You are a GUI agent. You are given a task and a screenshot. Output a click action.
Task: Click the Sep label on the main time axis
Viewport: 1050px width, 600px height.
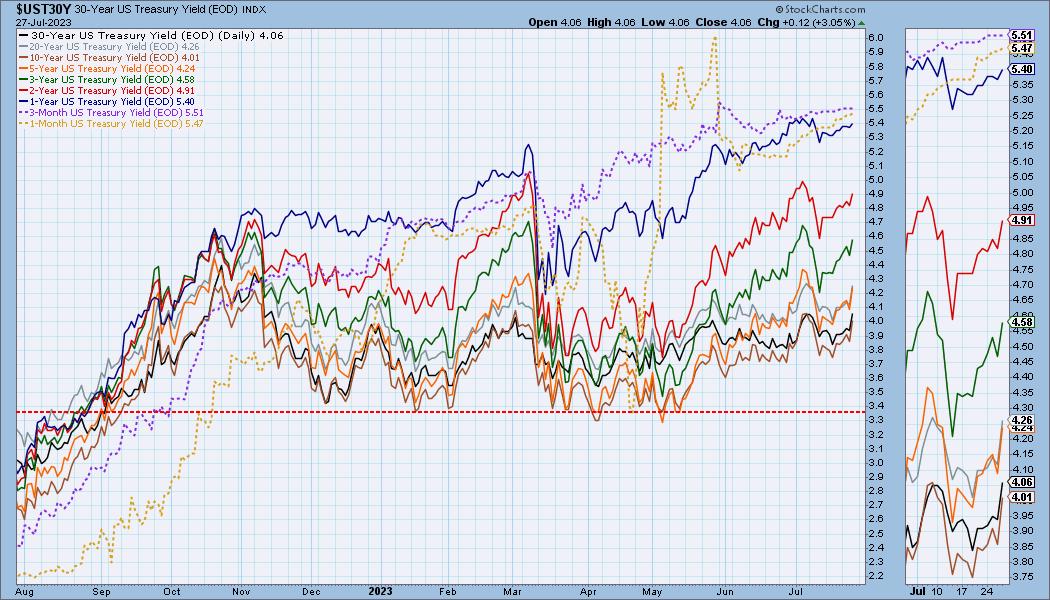point(101,592)
